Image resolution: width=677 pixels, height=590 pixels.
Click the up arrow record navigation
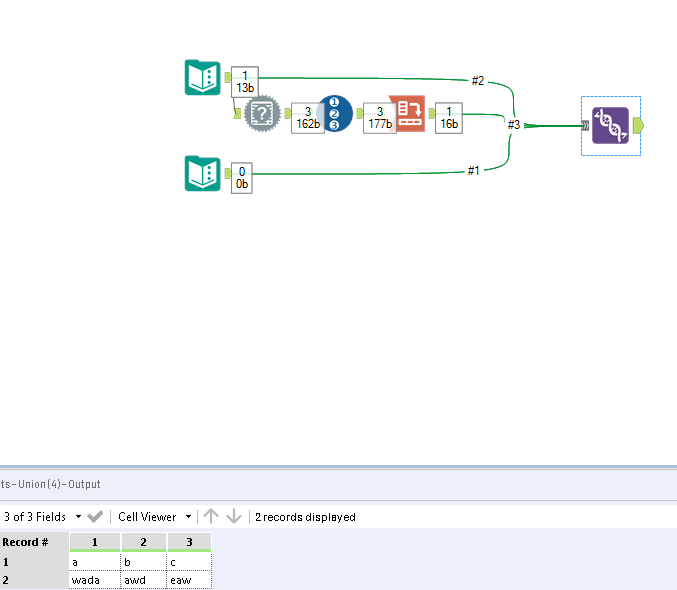point(211,516)
